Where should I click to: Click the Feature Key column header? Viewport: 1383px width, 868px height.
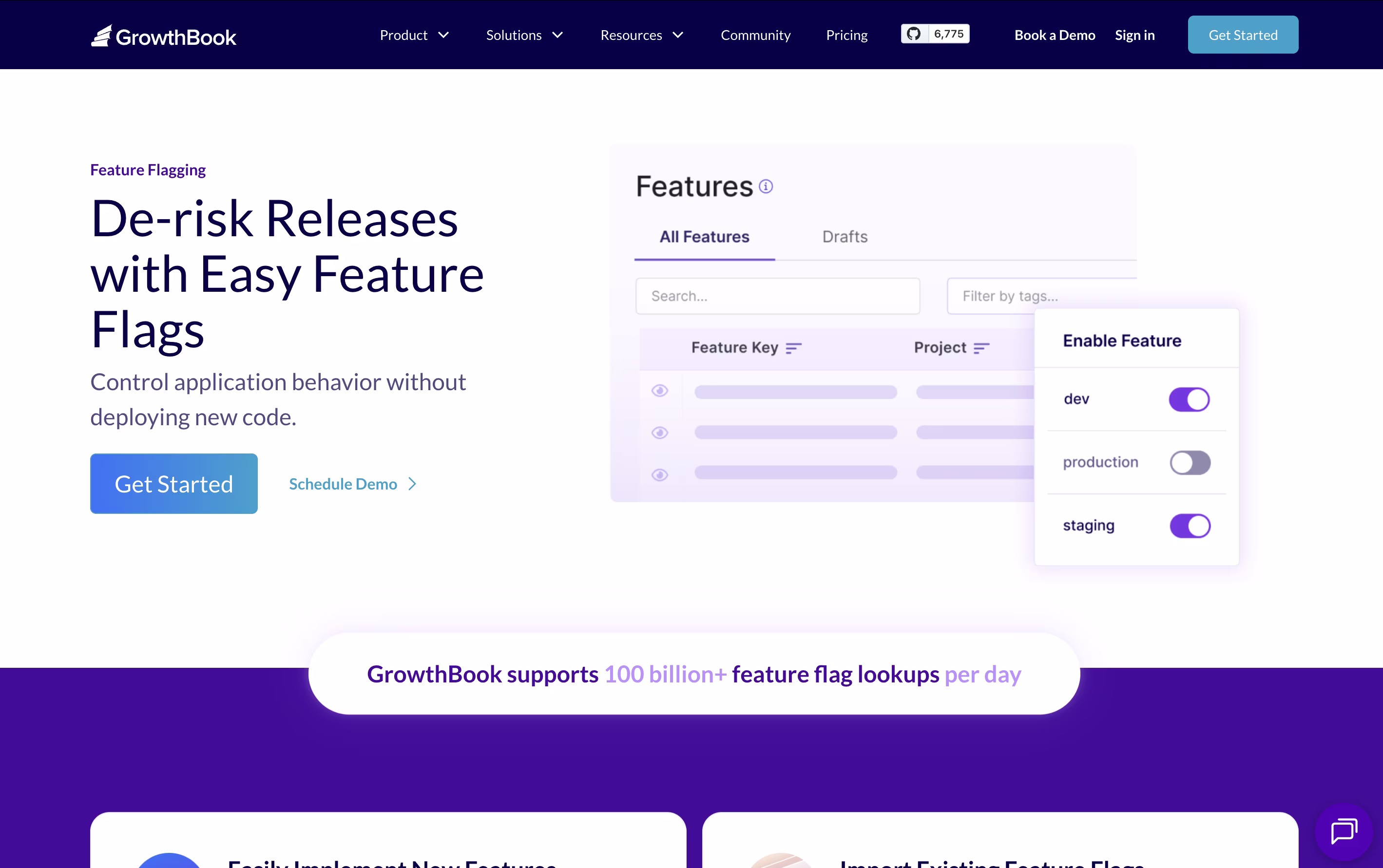(x=734, y=348)
